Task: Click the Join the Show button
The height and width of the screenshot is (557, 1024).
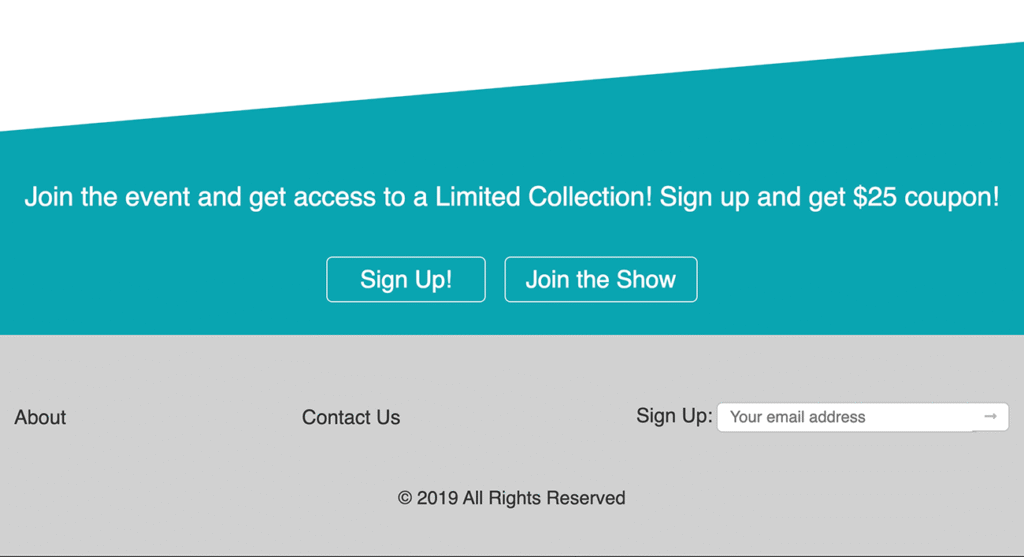Action: 600,280
